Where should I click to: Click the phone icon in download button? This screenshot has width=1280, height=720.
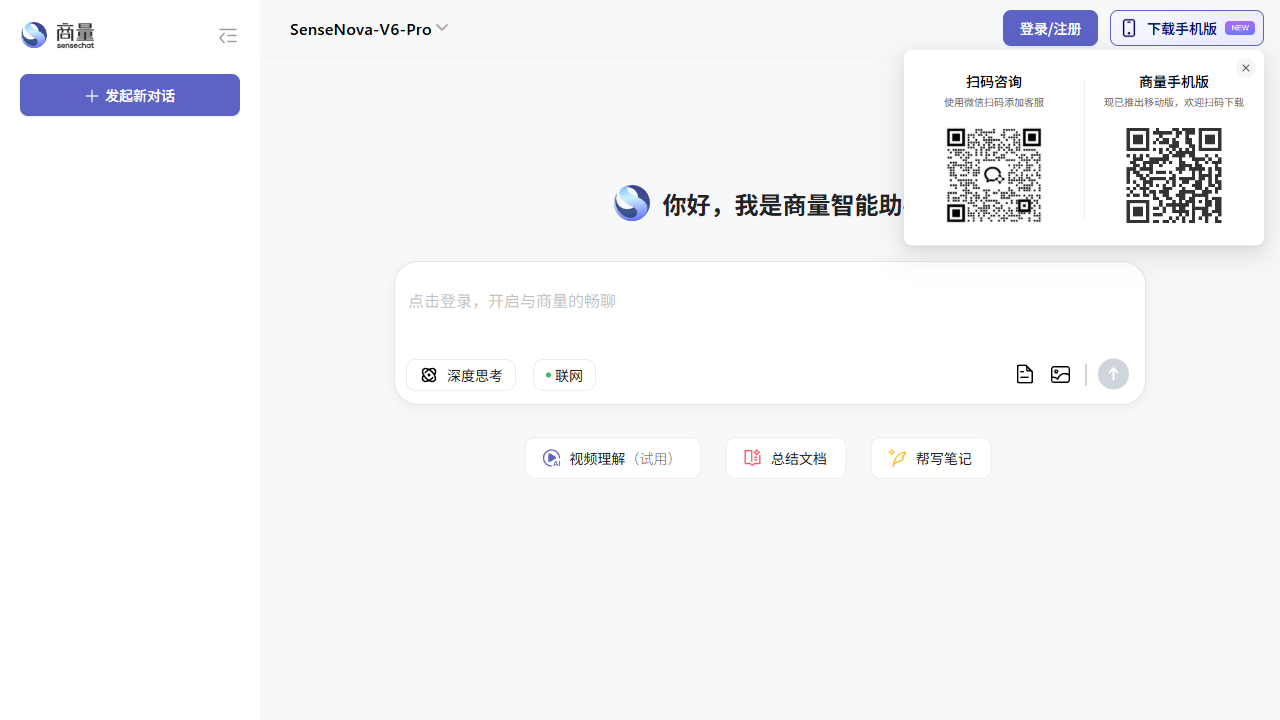point(1129,28)
